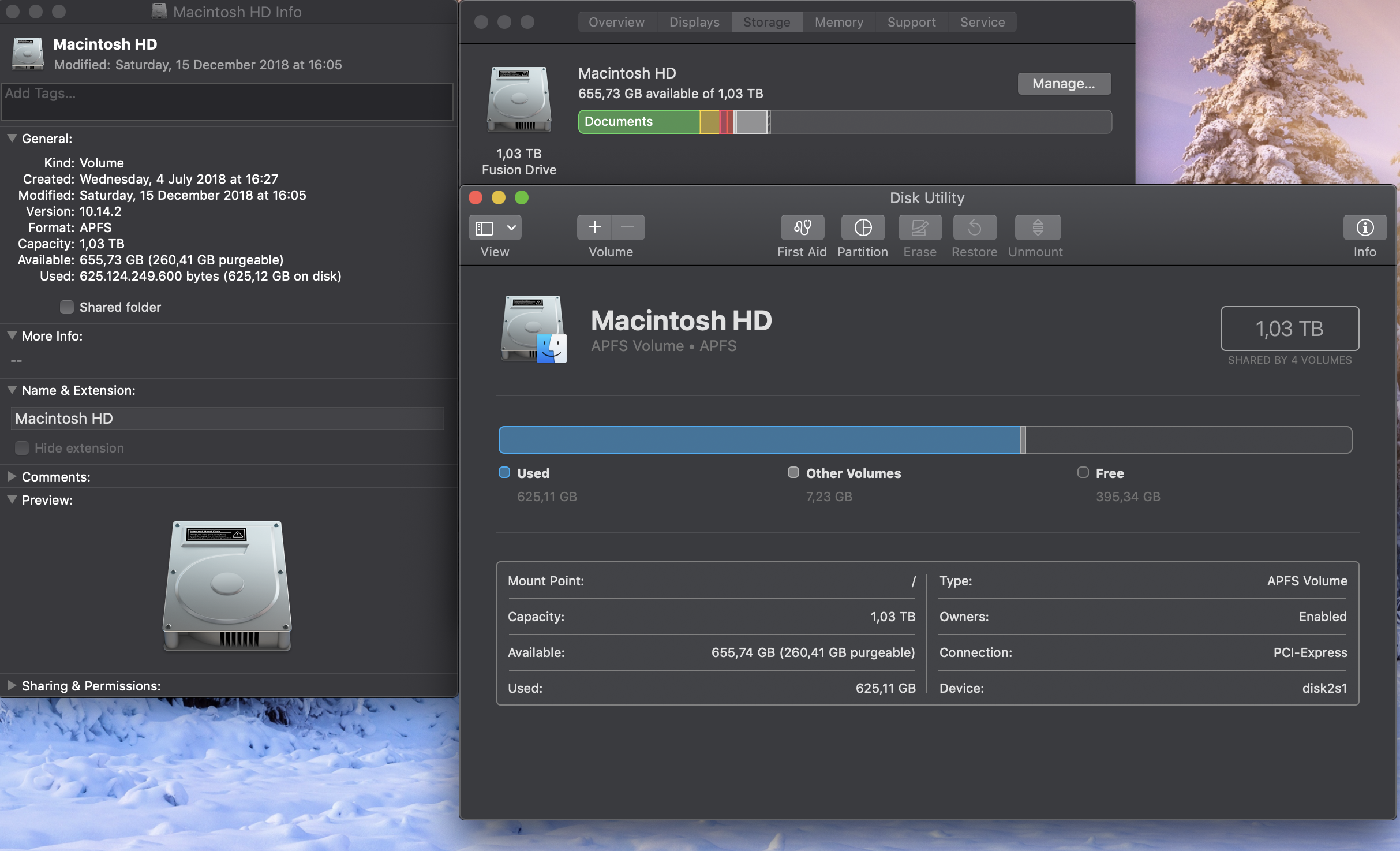Collapse the General section

point(12,138)
